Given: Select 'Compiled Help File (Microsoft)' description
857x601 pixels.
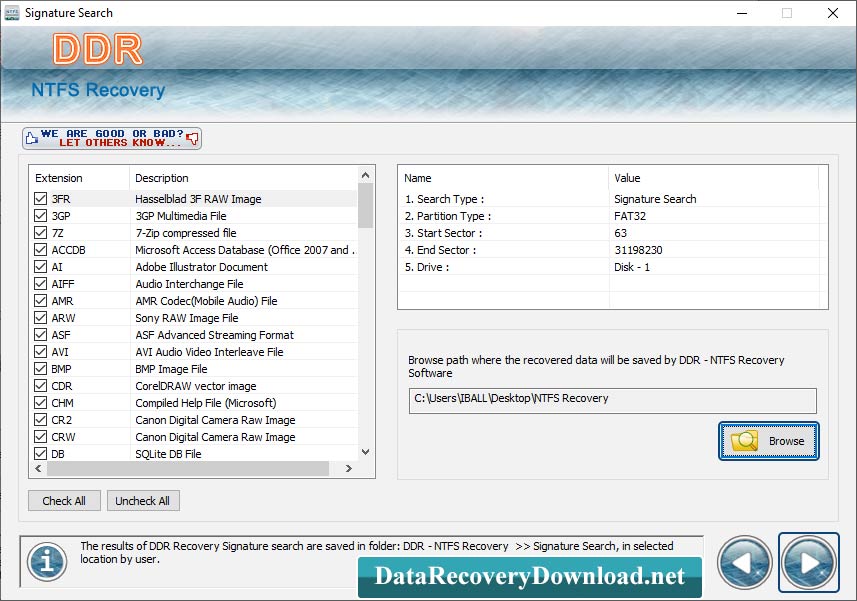Looking at the screenshot, I should pyautogui.click(x=206, y=403).
